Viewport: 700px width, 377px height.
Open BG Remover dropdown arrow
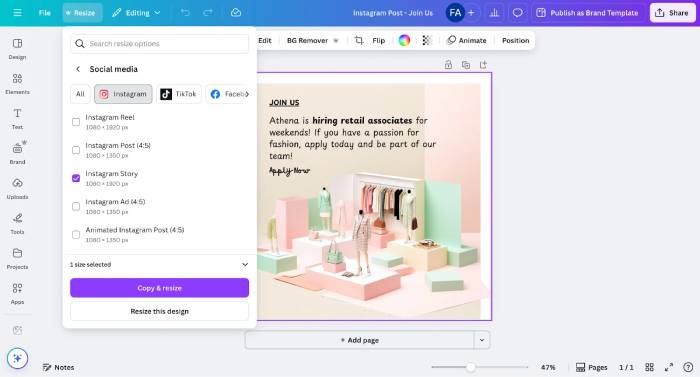[336, 41]
